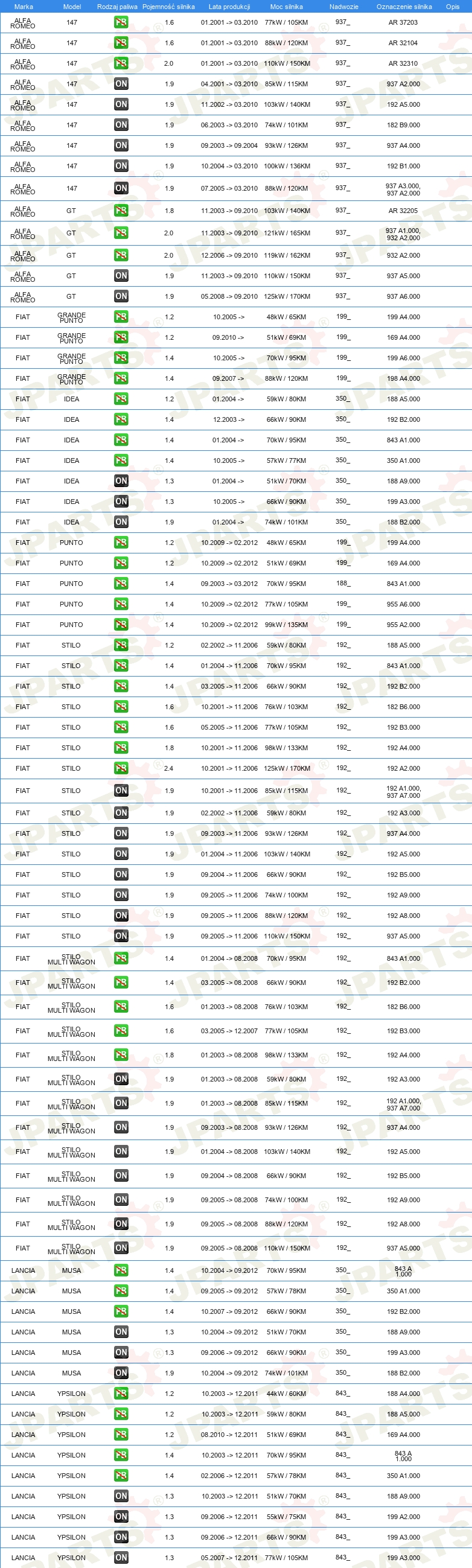Screen dimensions: 472x1568
Task: Click petrol icon in Stilo 2.4 192 A2.000 row
Action: [x=121, y=768]
